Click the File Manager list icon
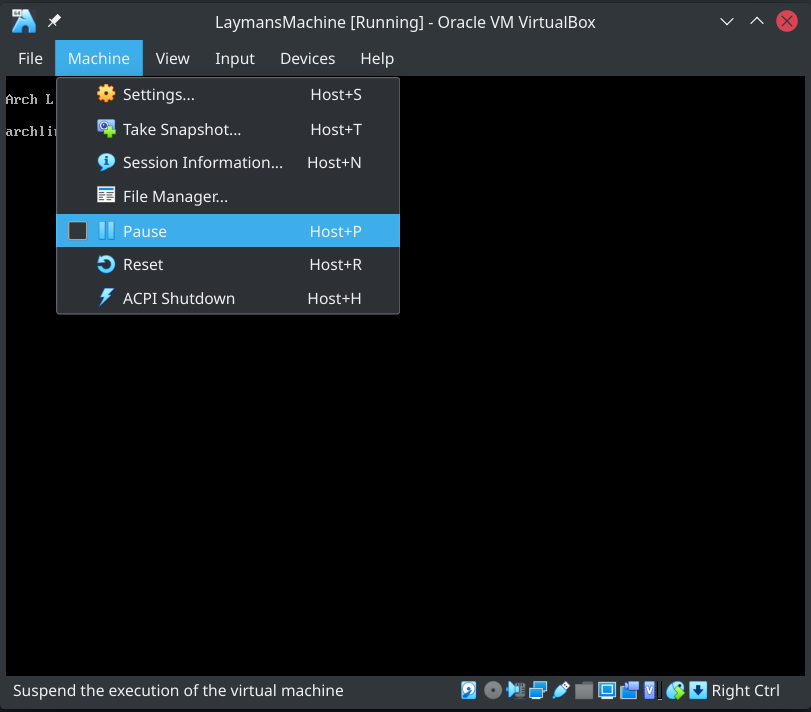Screen dimensions: 811x712 click(106, 195)
